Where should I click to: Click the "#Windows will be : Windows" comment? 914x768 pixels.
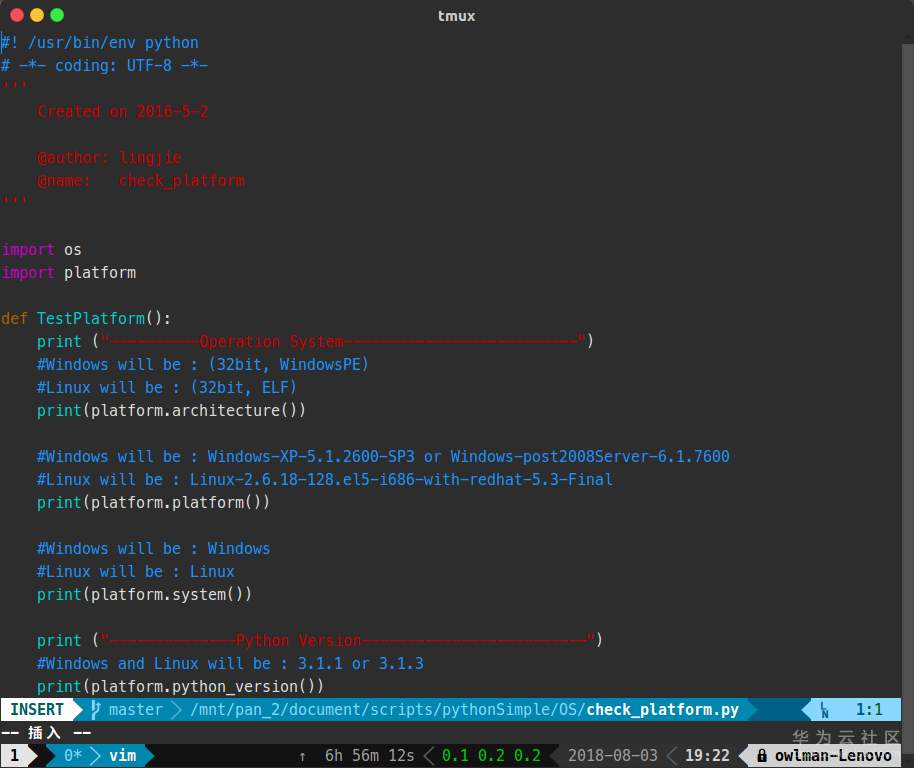pyautogui.click(x=153, y=548)
